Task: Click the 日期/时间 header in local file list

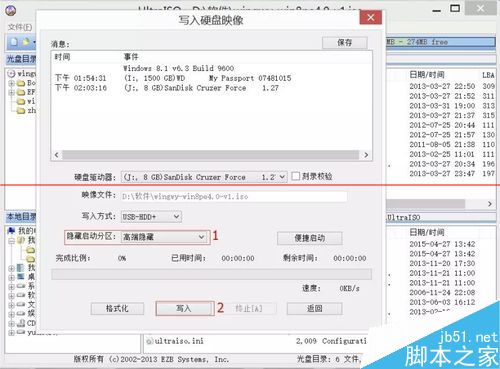Action: click(x=427, y=232)
